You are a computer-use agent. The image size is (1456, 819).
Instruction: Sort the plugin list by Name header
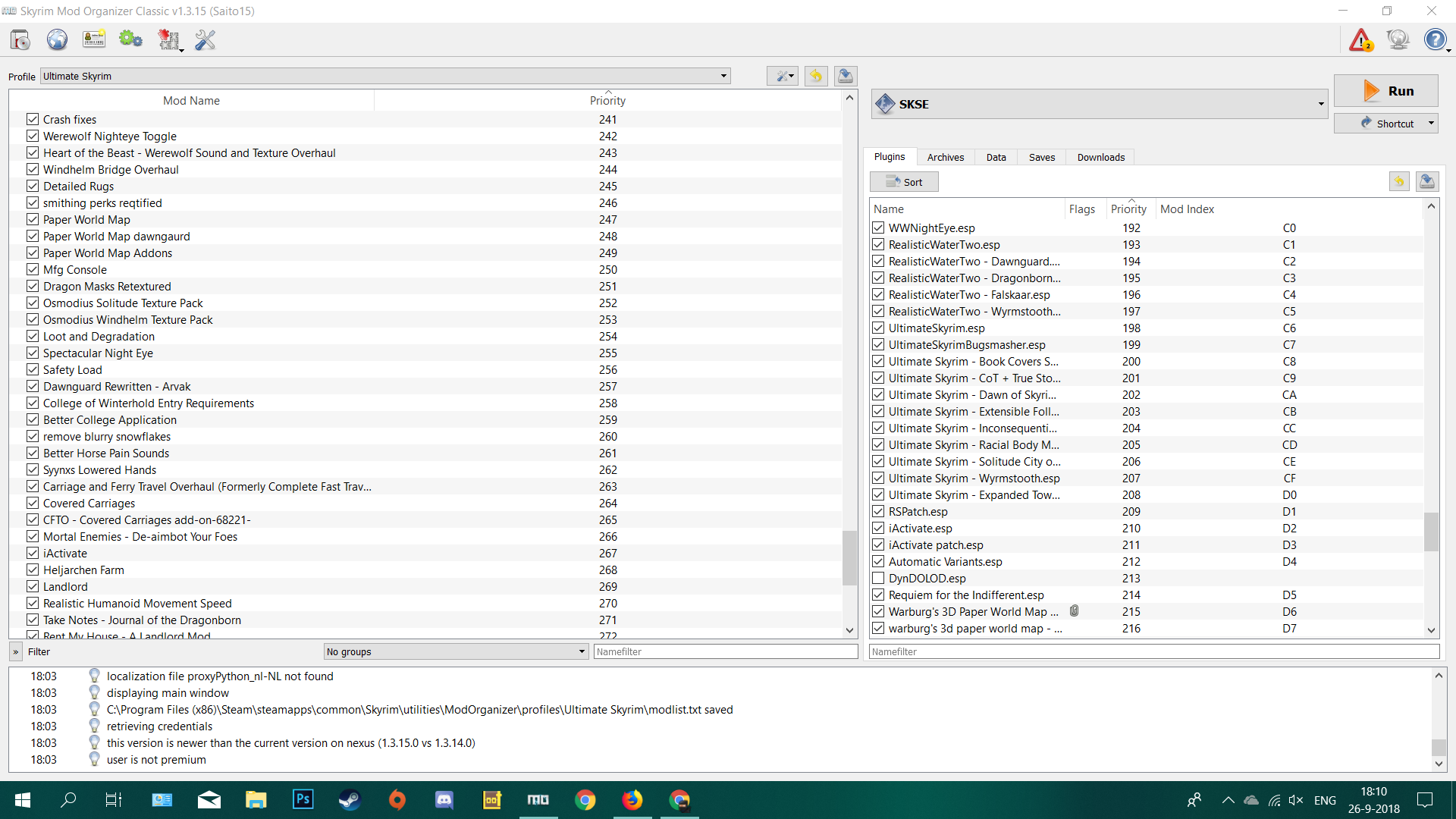click(x=968, y=209)
